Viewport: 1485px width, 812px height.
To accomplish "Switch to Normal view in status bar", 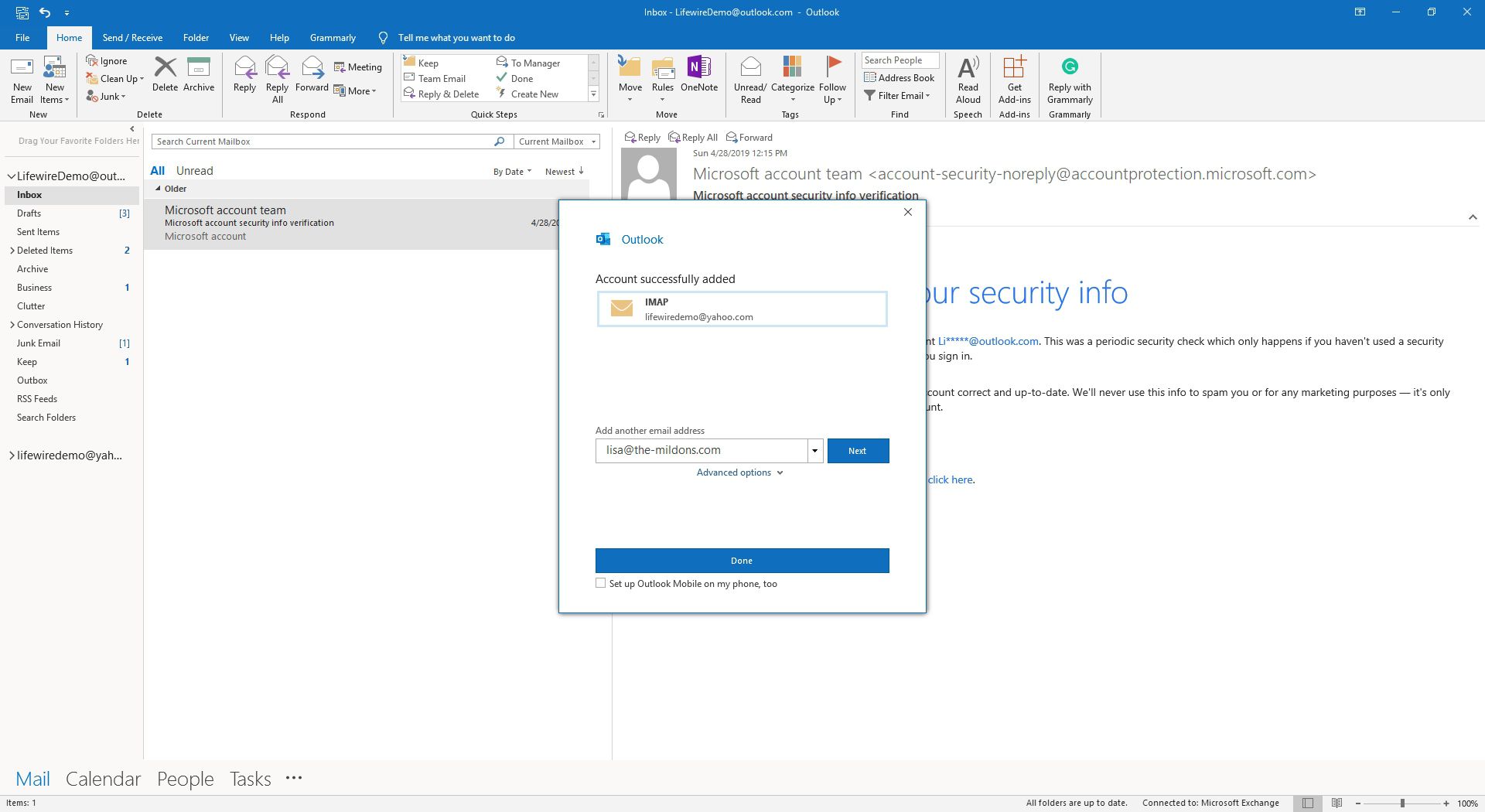I will point(1307,803).
